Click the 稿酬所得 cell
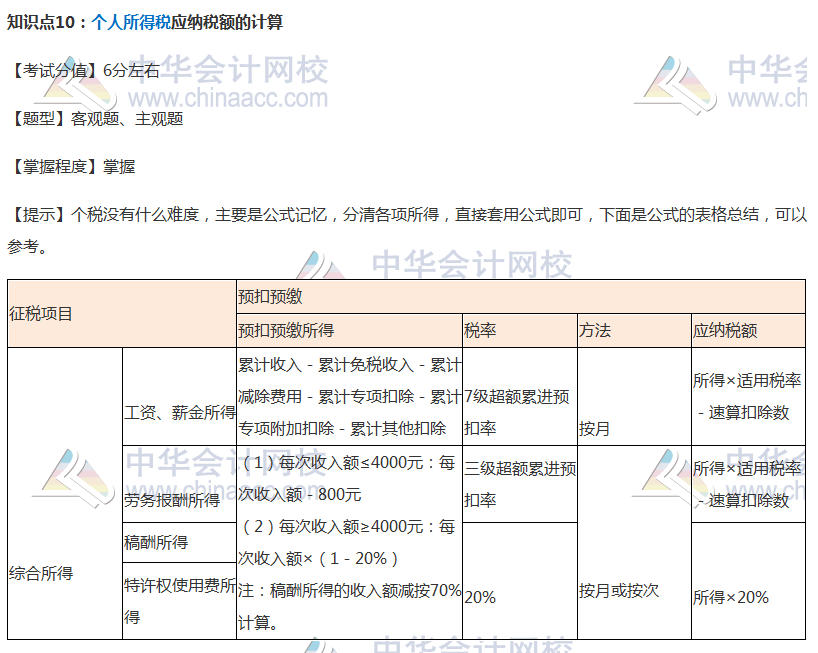 179,542
